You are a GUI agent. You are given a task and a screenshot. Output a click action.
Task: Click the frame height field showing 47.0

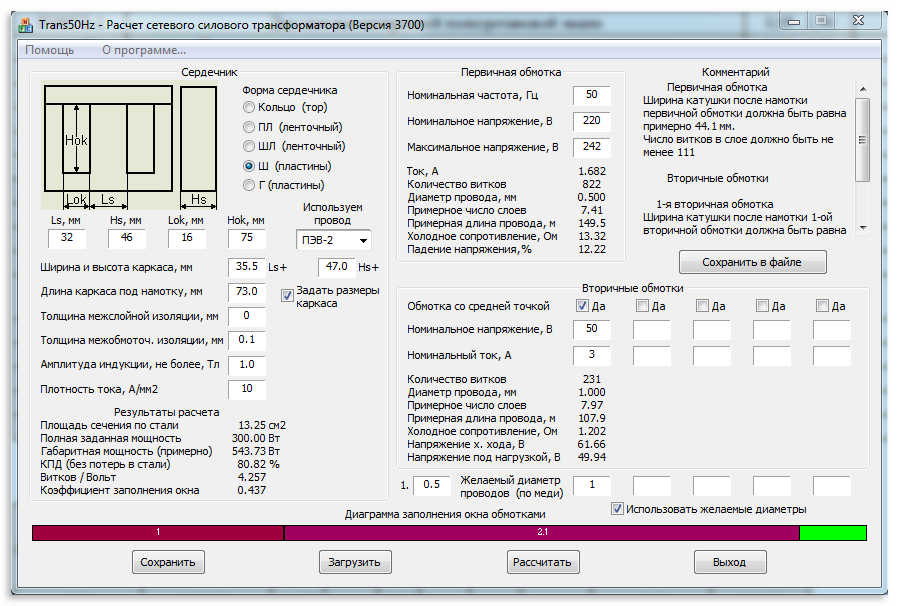click(x=337, y=267)
